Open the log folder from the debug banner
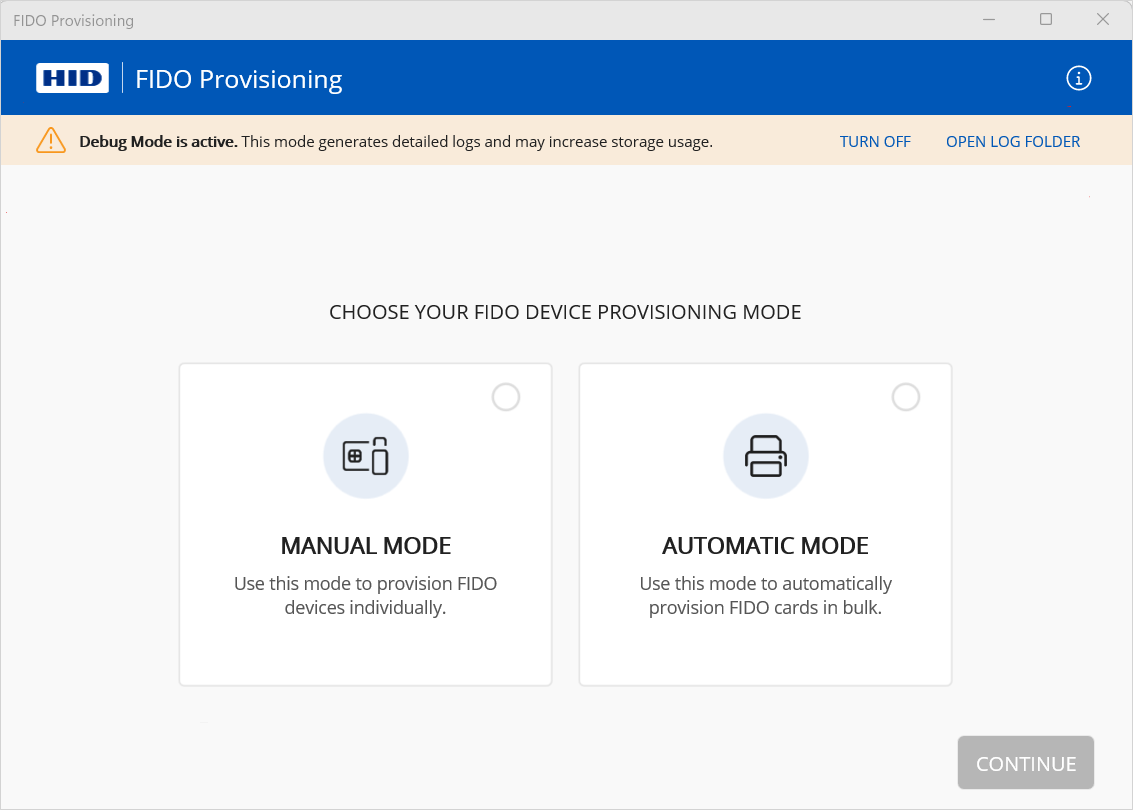This screenshot has height=810, width=1133. [1013, 142]
